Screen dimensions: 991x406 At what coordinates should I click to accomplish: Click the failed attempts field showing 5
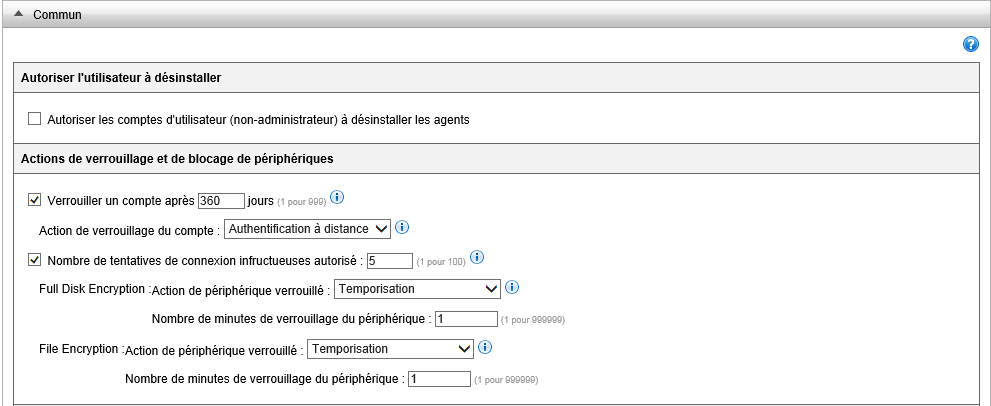click(x=389, y=260)
